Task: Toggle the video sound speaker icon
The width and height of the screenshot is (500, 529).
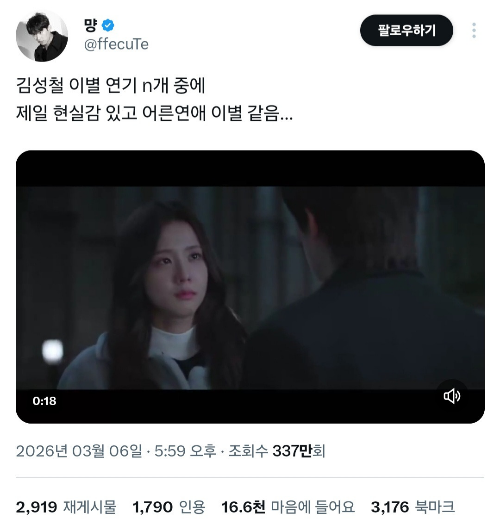Action: point(451,396)
